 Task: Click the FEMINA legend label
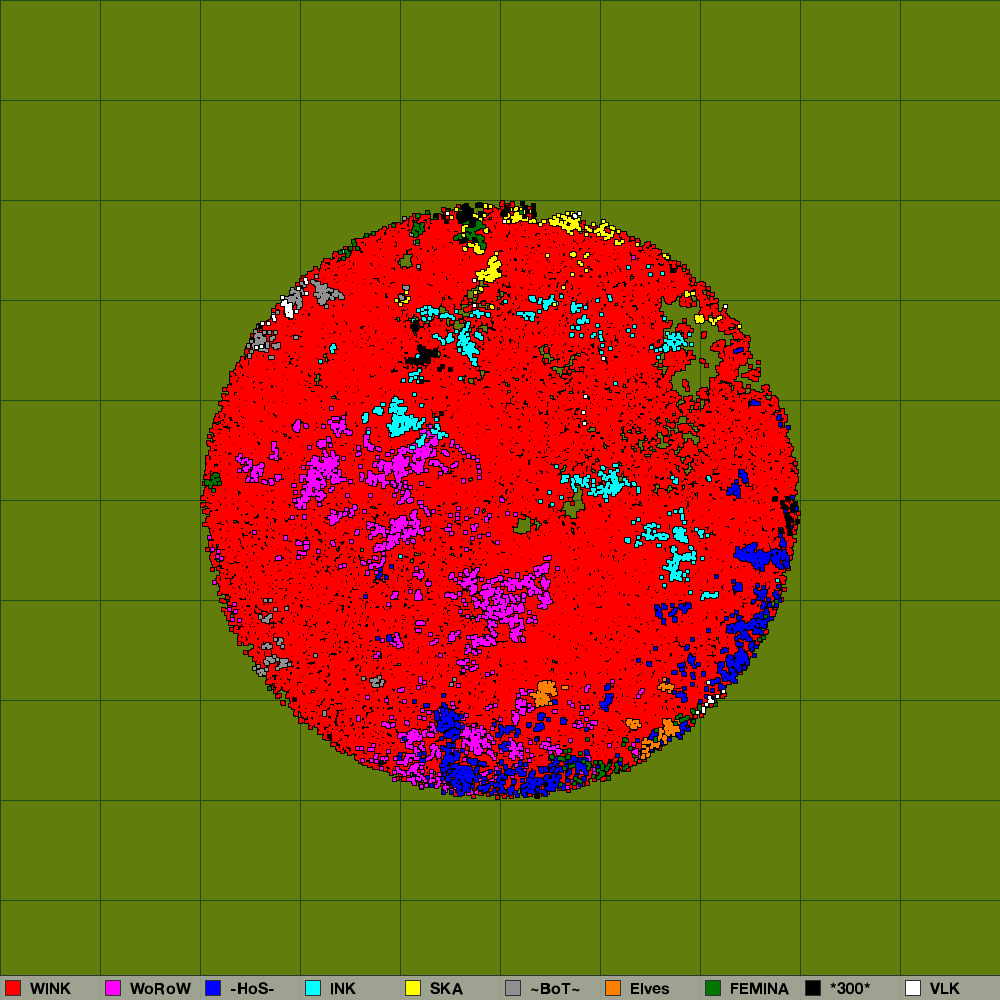coord(759,988)
